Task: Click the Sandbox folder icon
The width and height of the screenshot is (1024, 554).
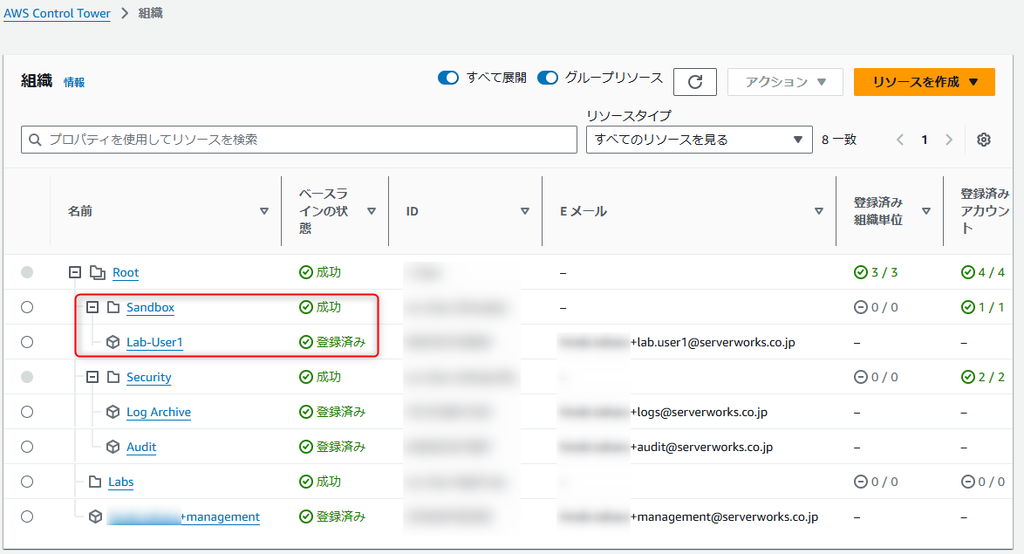Action: coord(113,307)
